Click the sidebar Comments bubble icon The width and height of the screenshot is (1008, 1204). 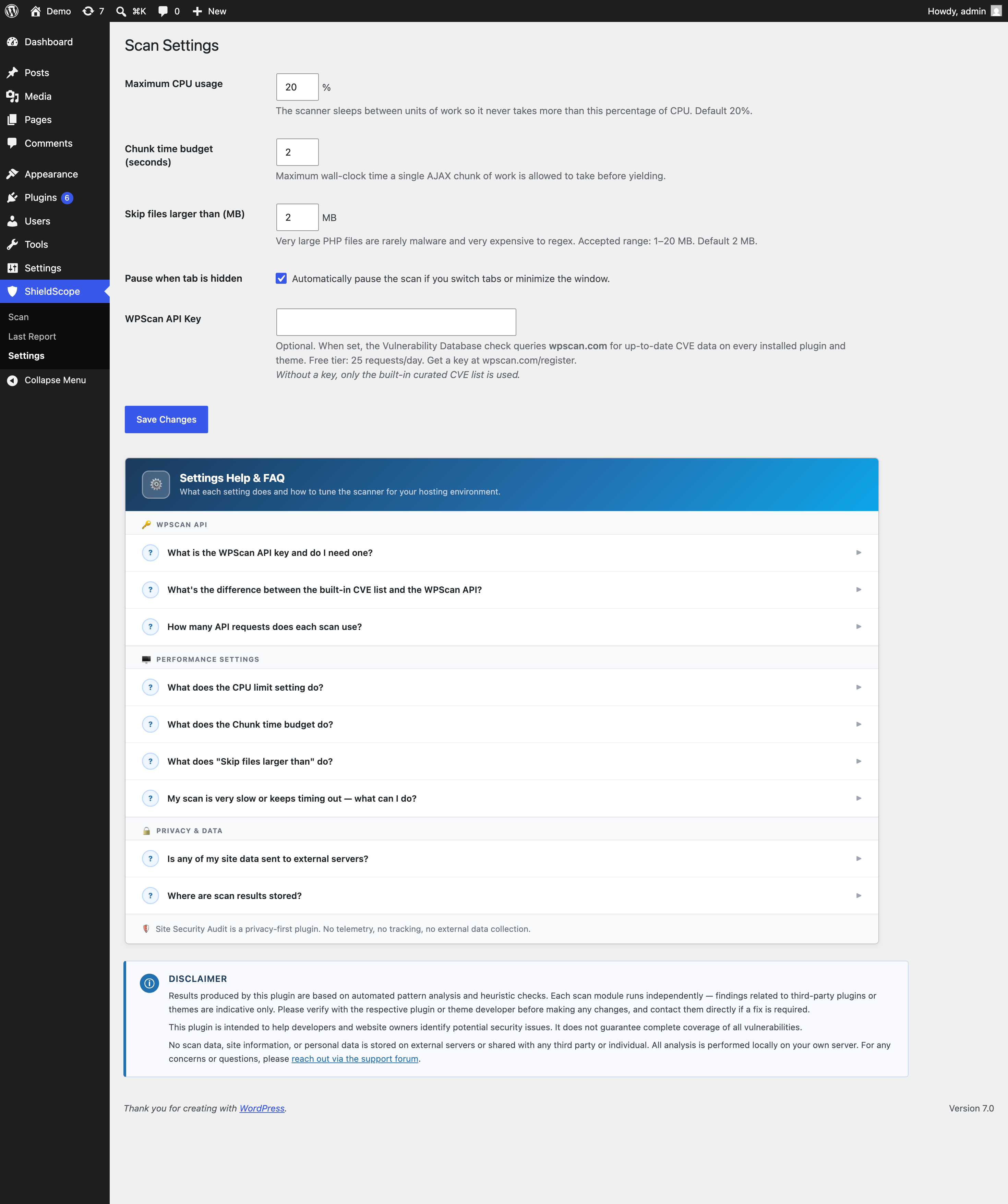point(12,143)
